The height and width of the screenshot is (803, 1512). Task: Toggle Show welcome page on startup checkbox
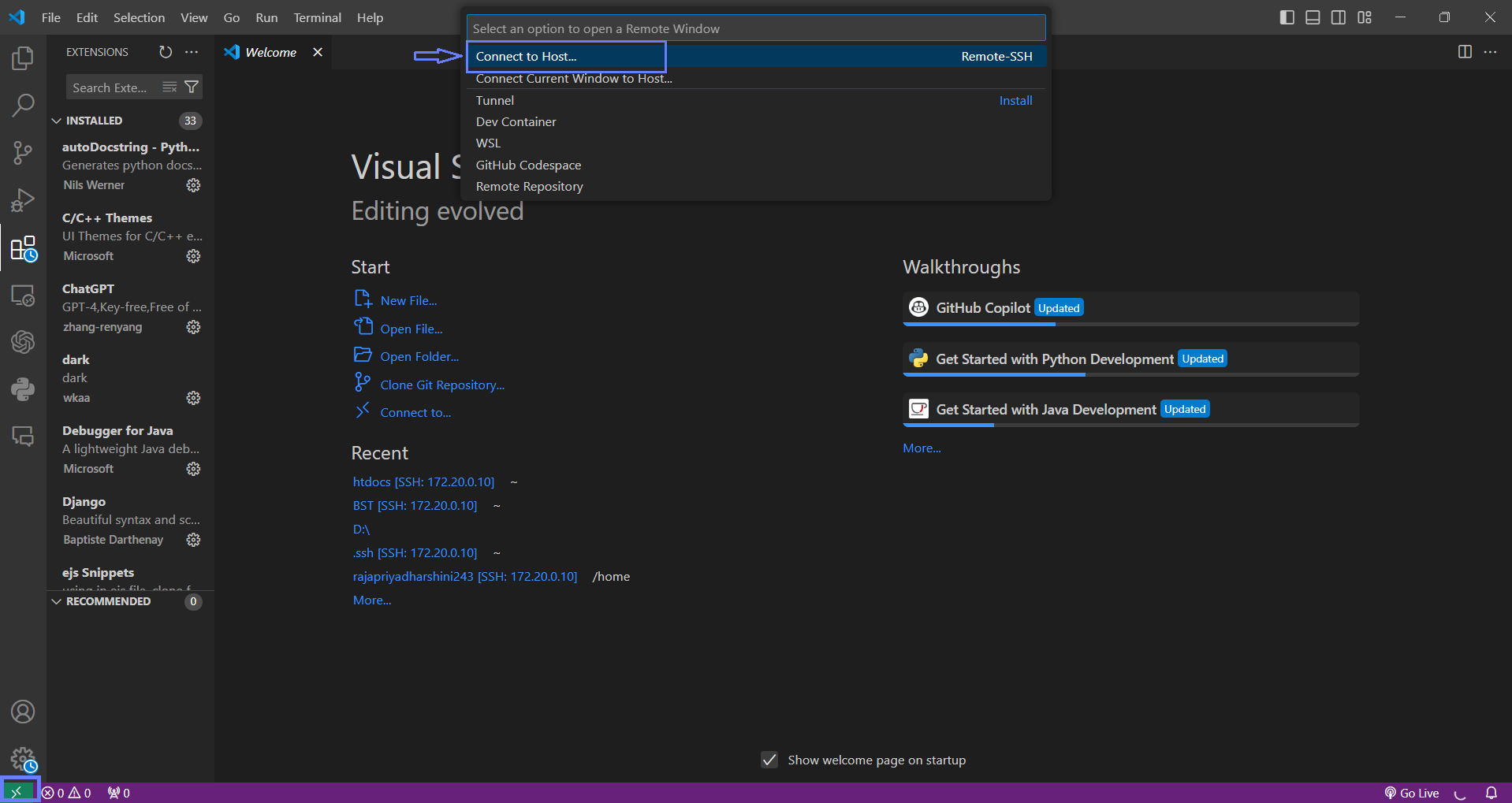(x=769, y=760)
